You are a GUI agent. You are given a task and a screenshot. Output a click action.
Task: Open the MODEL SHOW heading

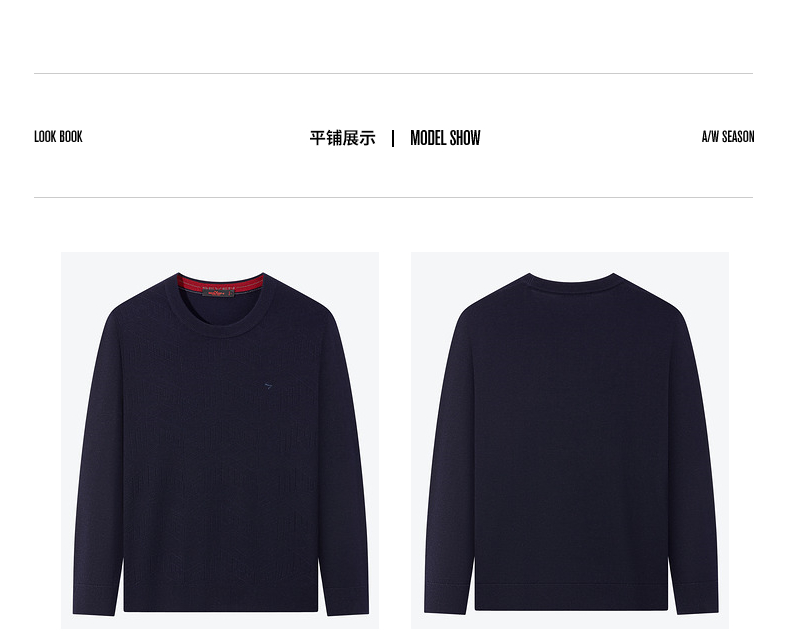tap(445, 138)
